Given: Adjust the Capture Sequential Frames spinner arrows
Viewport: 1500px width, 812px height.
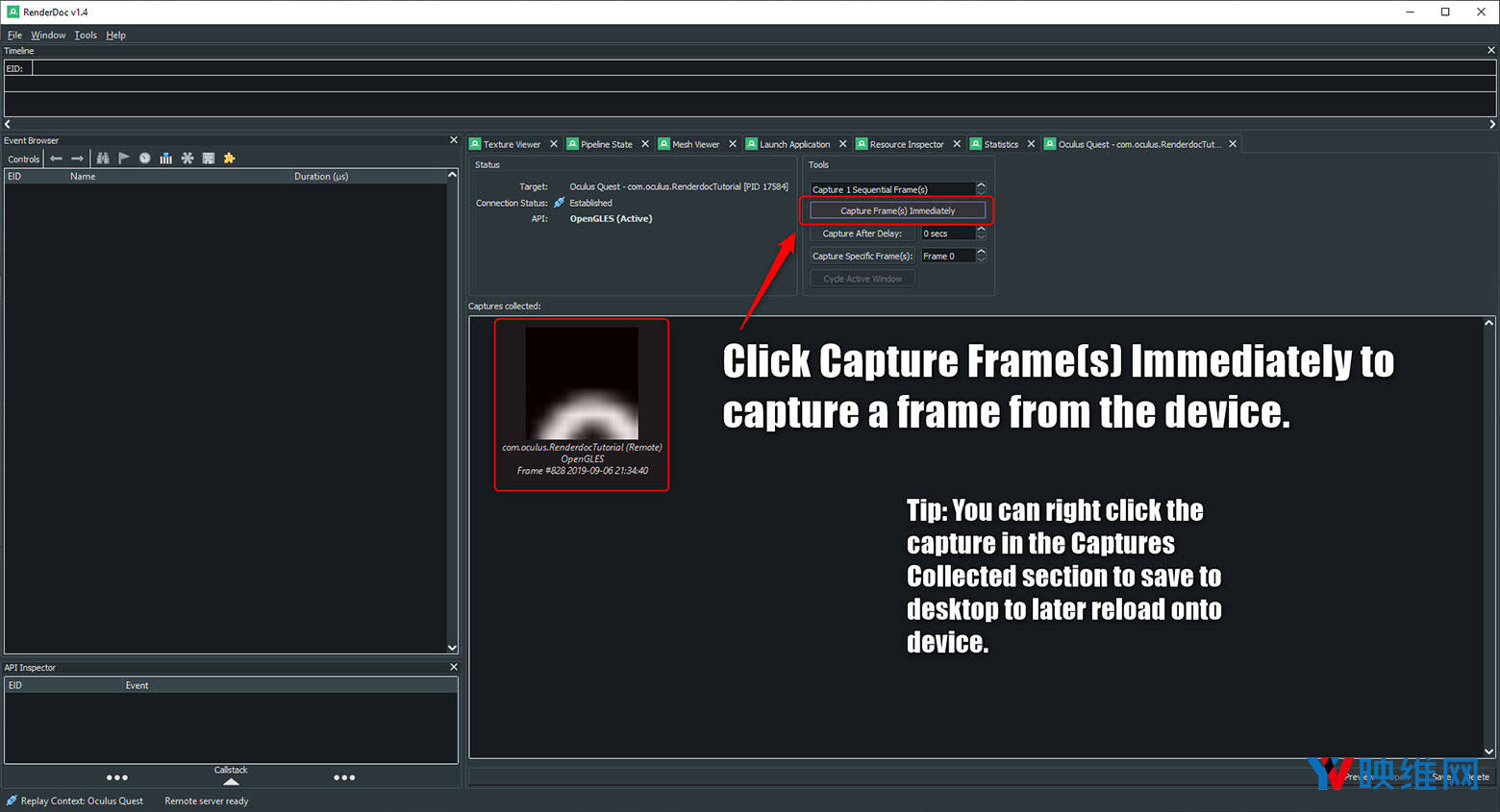Looking at the screenshot, I should [x=981, y=189].
